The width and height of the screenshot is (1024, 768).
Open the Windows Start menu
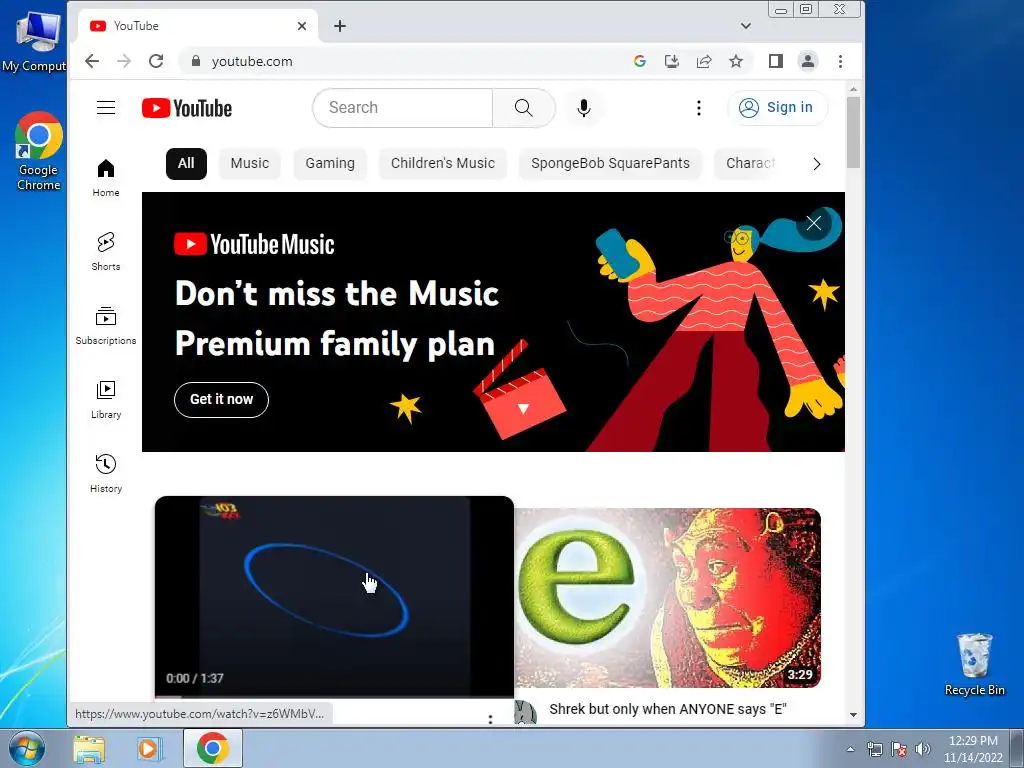[x=27, y=748]
